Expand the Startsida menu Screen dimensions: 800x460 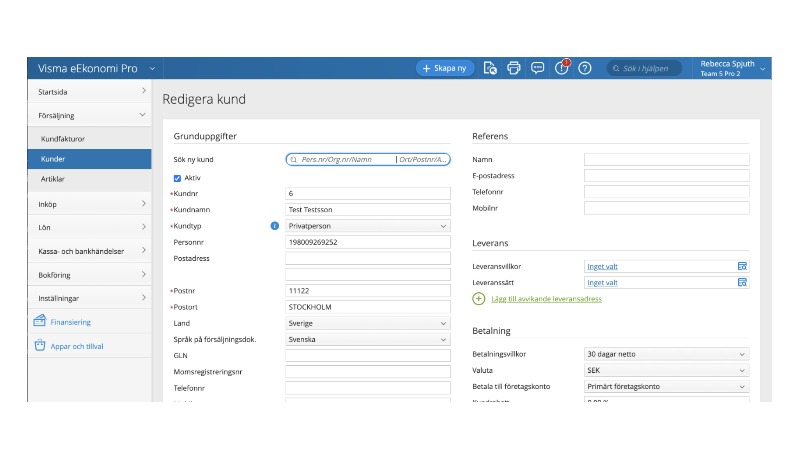pyautogui.click(x=90, y=91)
